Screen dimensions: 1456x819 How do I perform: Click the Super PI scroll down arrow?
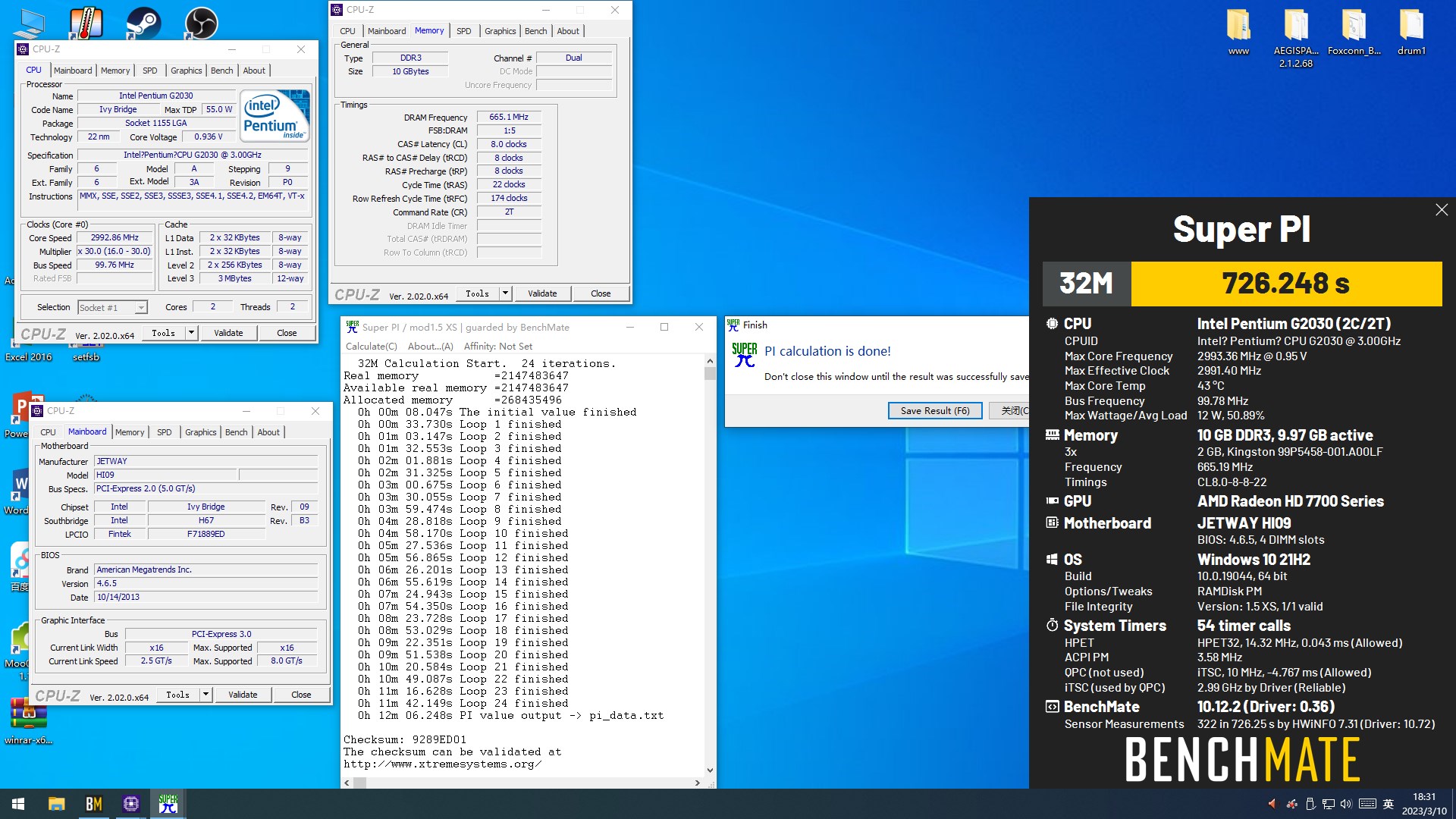[x=710, y=770]
